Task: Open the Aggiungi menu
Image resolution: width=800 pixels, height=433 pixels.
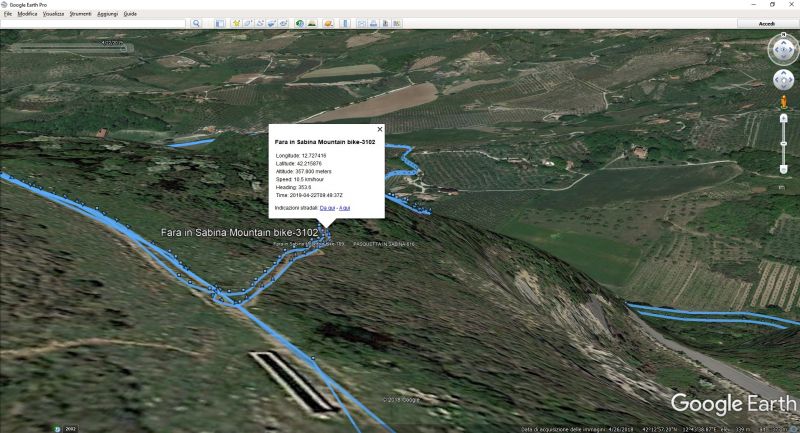Action: (107, 14)
